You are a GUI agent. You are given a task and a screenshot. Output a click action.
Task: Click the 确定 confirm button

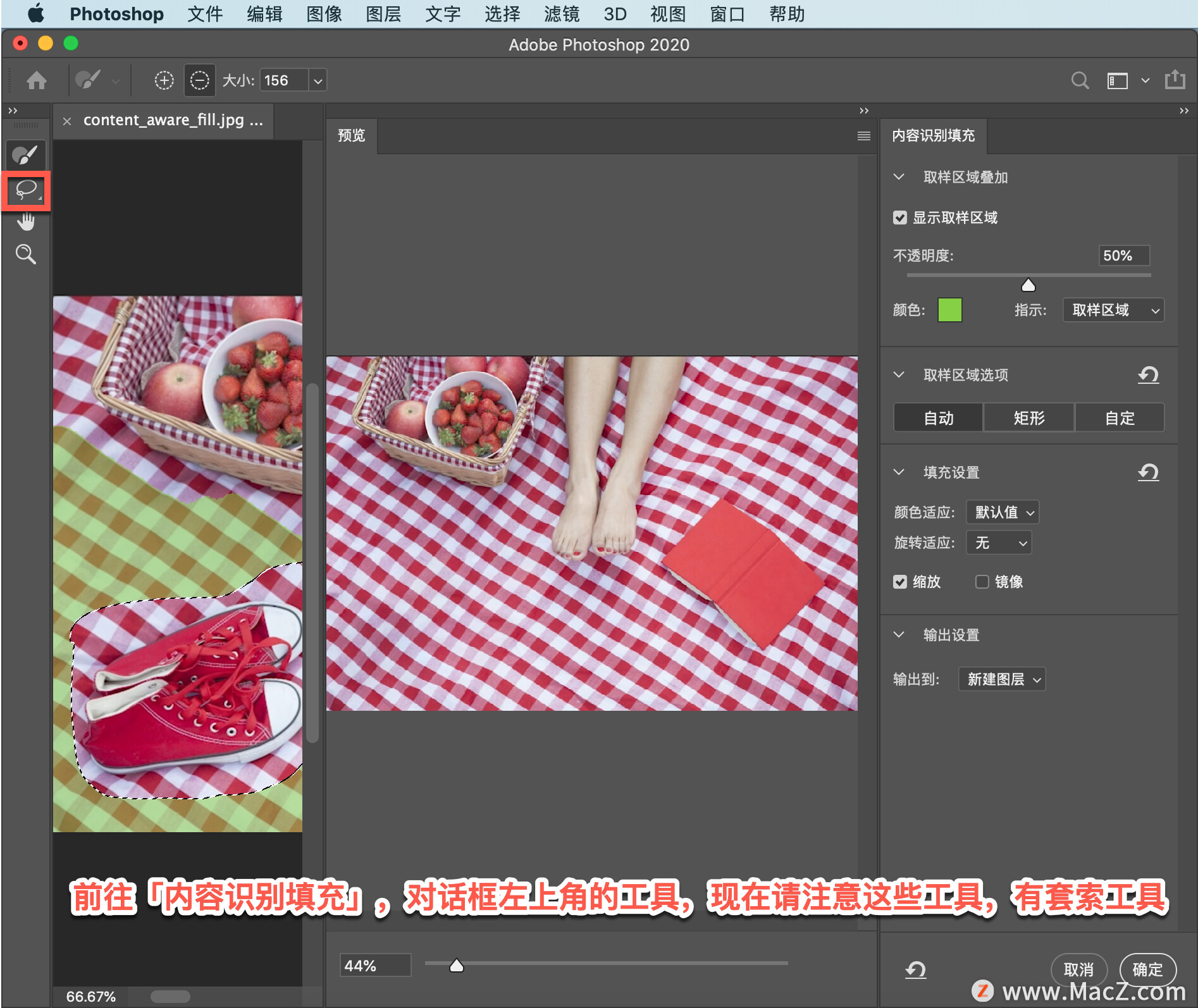[x=1147, y=969]
